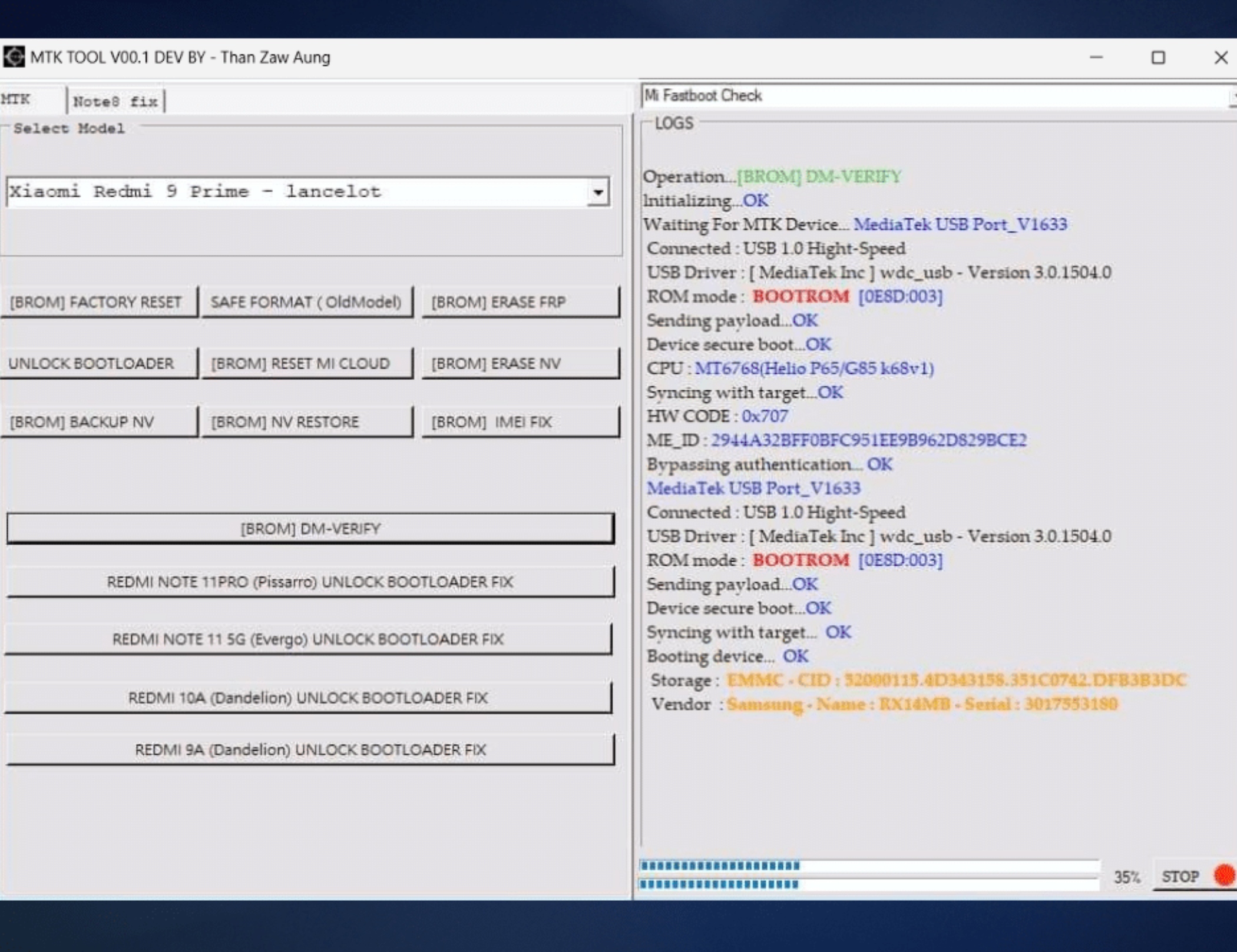The image size is (1237, 952).
Task: Expand the Select Model dropdown arrow
Action: tap(598, 192)
